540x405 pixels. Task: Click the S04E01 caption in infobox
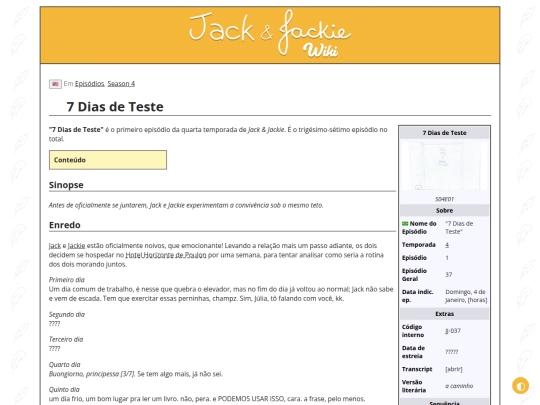[444, 199]
